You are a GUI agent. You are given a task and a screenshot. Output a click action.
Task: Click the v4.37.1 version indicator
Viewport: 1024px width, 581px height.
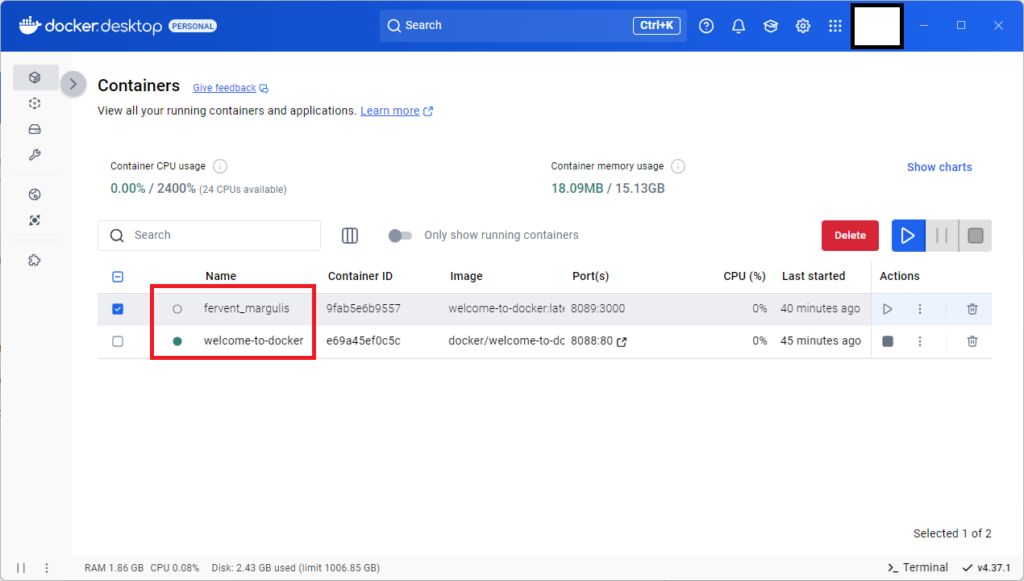(986, 567)
